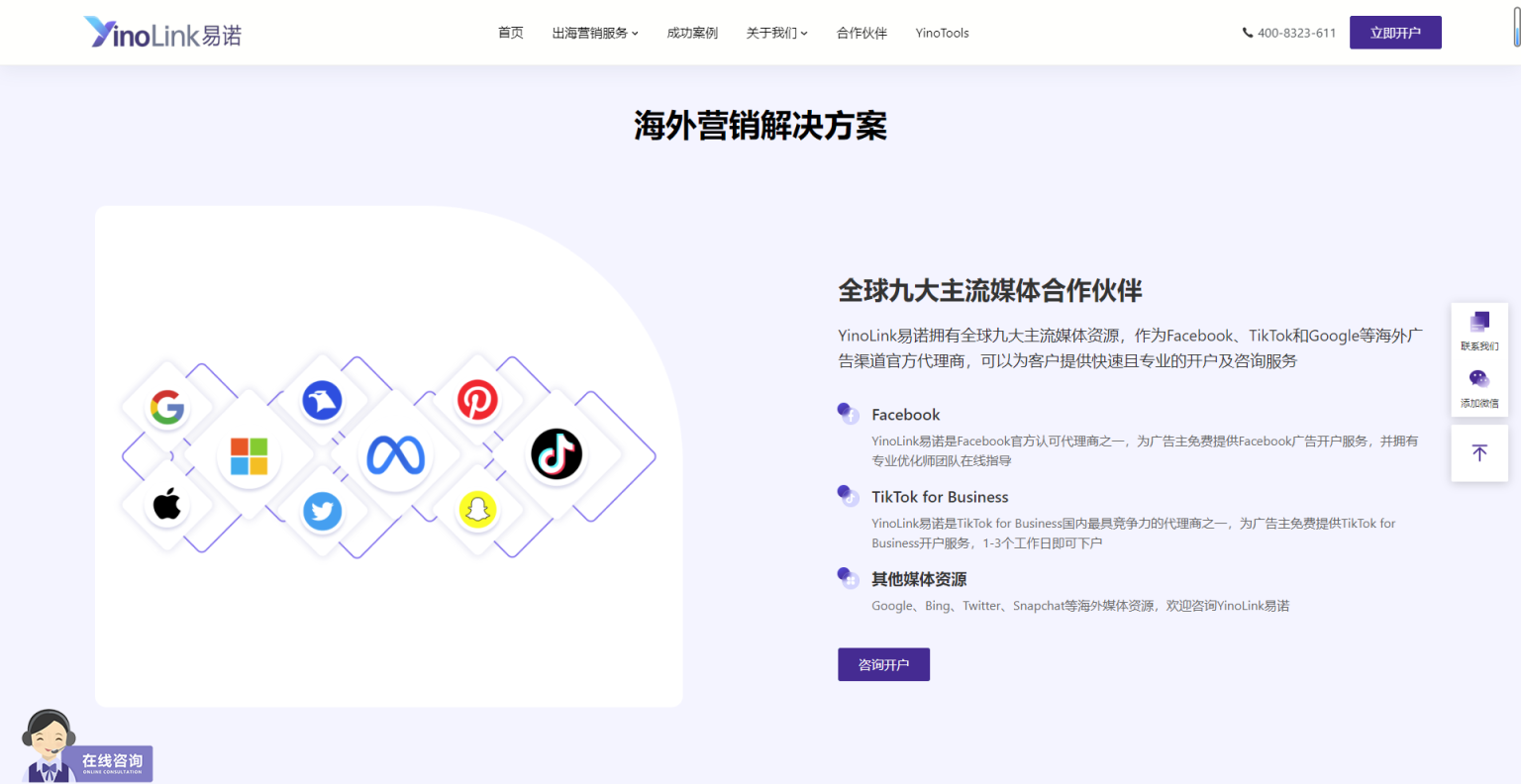
Task: Go to 首页 in the navigation
Action: [511, 33]
